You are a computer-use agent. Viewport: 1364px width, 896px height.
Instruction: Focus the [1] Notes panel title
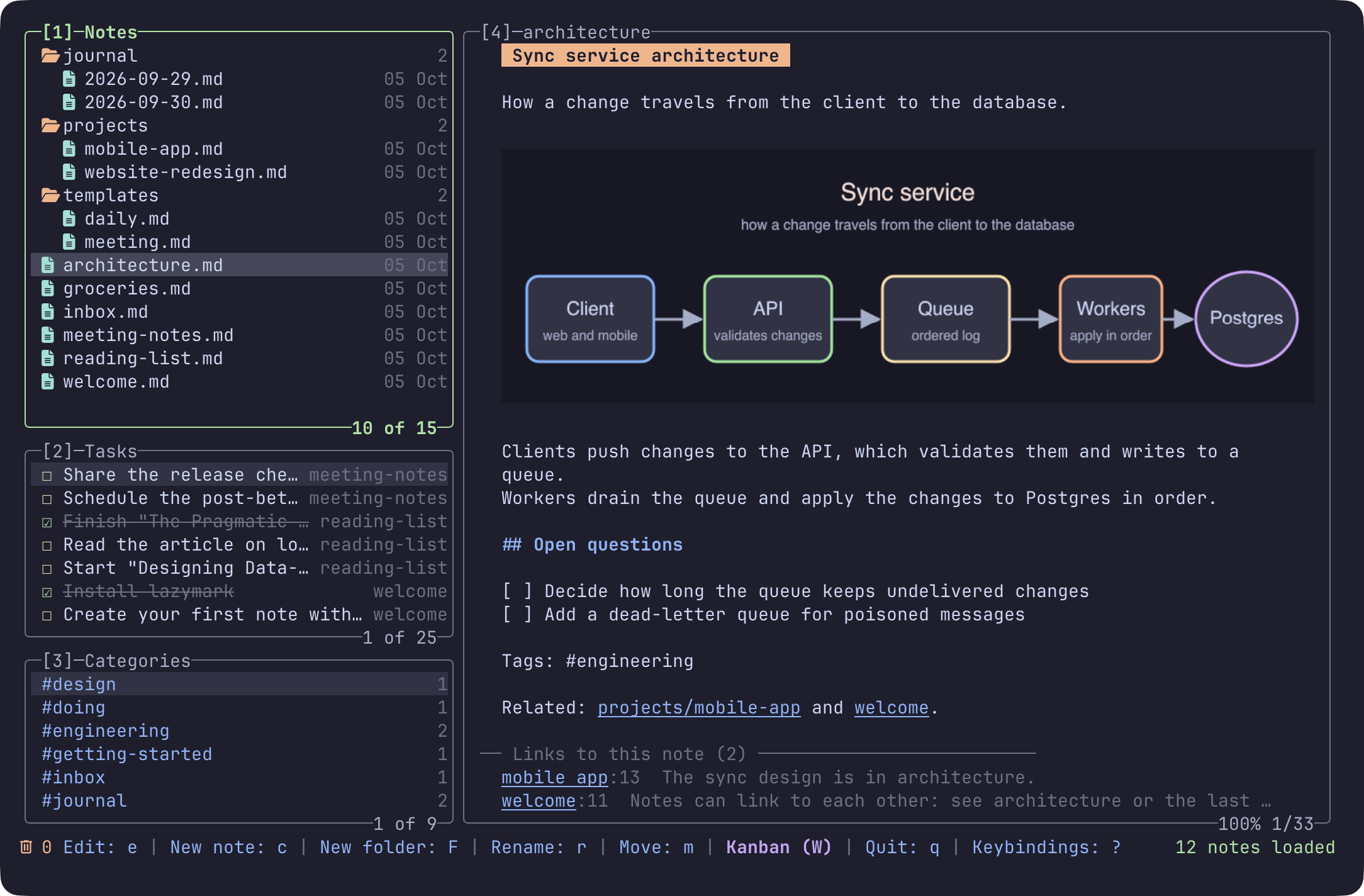point(90,33)
